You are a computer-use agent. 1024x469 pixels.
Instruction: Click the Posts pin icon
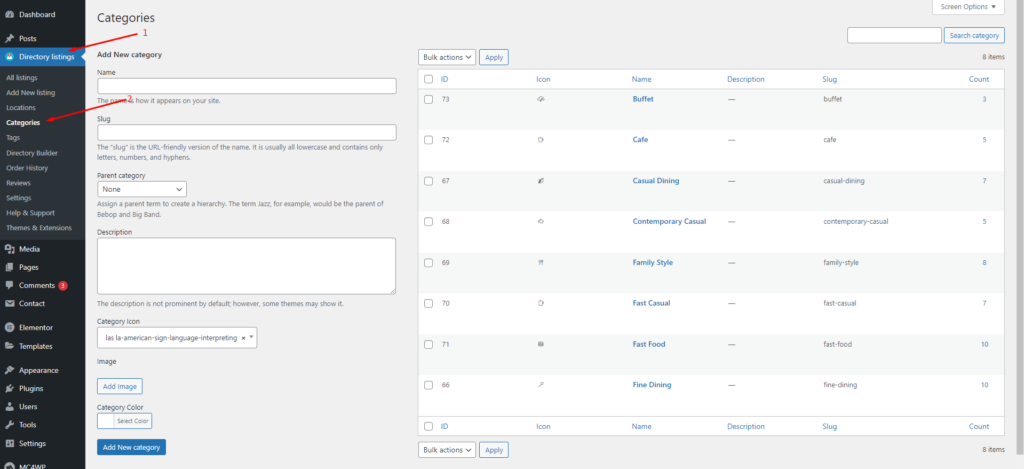(x=10, y=39)
